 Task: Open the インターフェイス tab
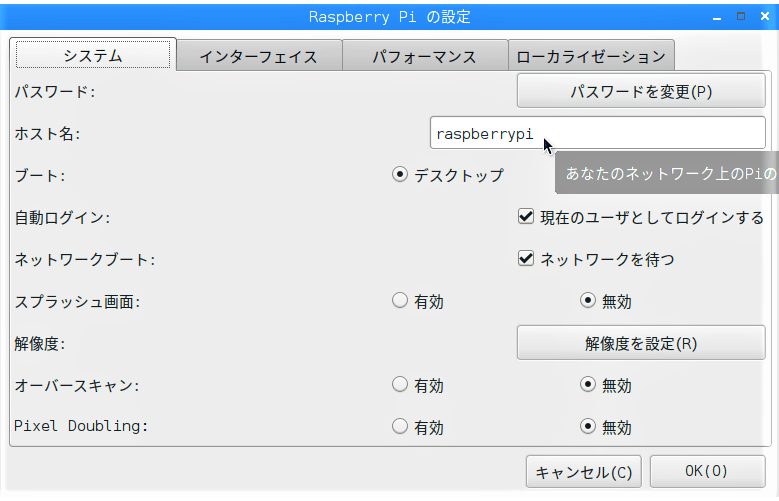[x=259, y=56]
